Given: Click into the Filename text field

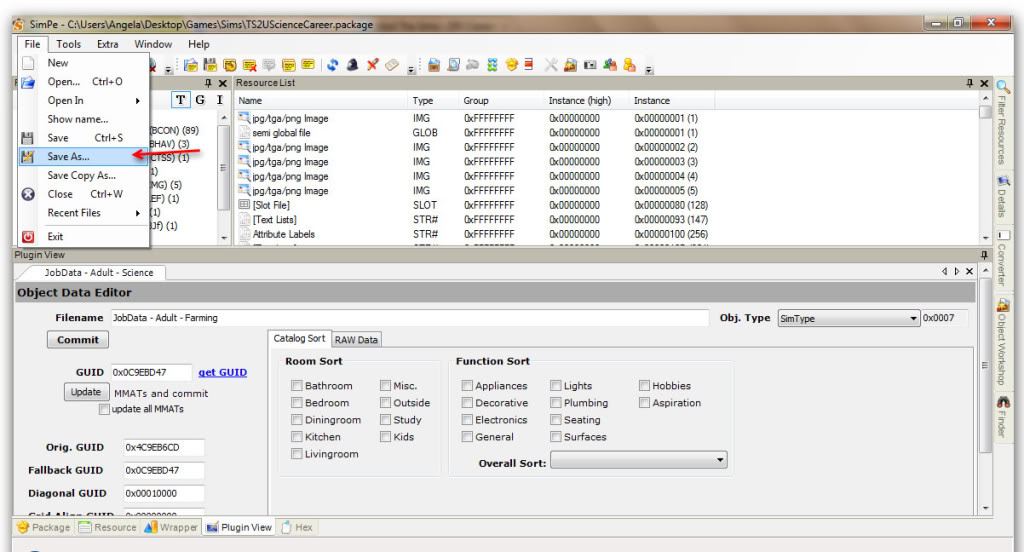Looking at the screenshot, I should pos(410,317).
